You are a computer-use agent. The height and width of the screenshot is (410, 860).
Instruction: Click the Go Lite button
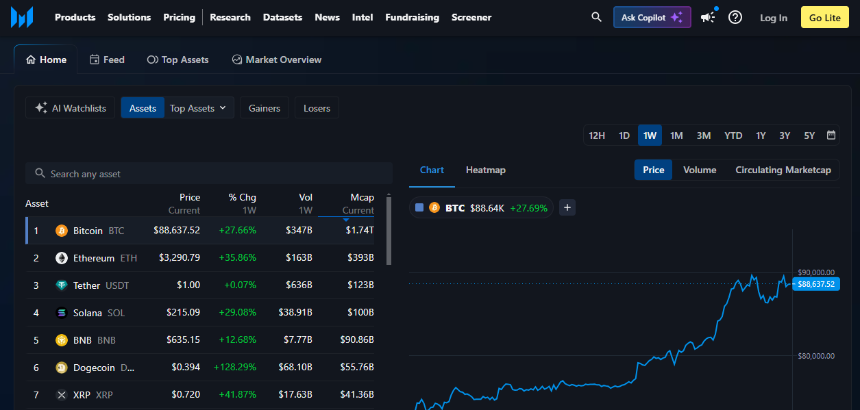pos(825,18)
